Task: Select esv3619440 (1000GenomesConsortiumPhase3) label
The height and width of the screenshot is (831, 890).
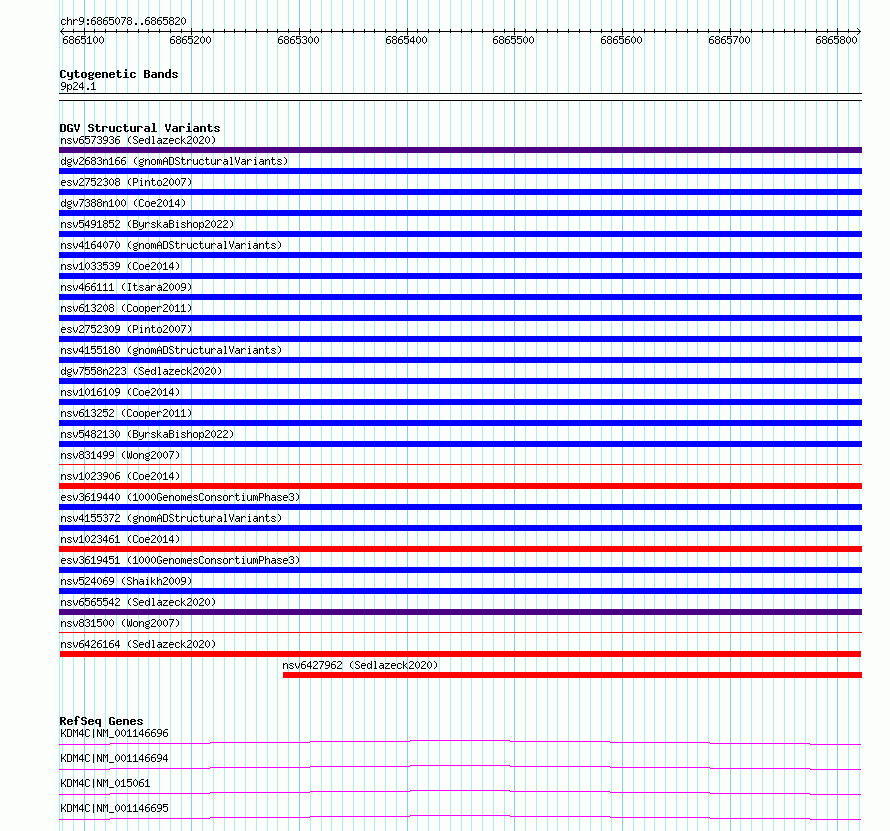Action: 180,497
